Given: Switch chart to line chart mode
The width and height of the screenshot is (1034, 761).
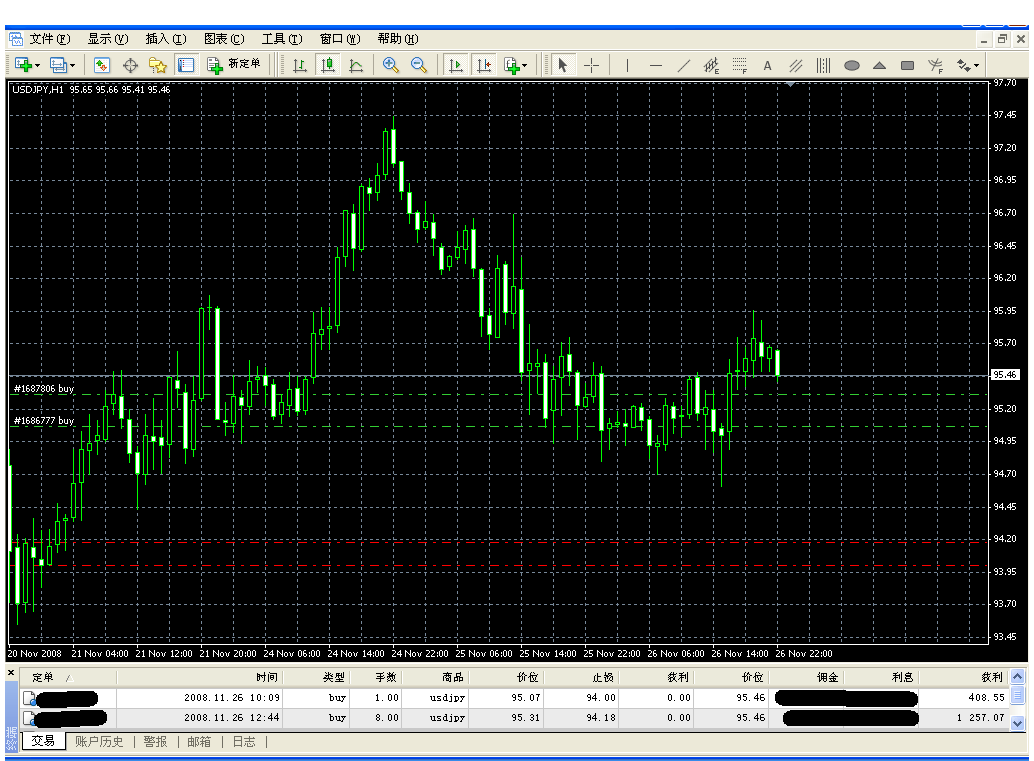Looking at the screenshot, I should pos(356,65).
